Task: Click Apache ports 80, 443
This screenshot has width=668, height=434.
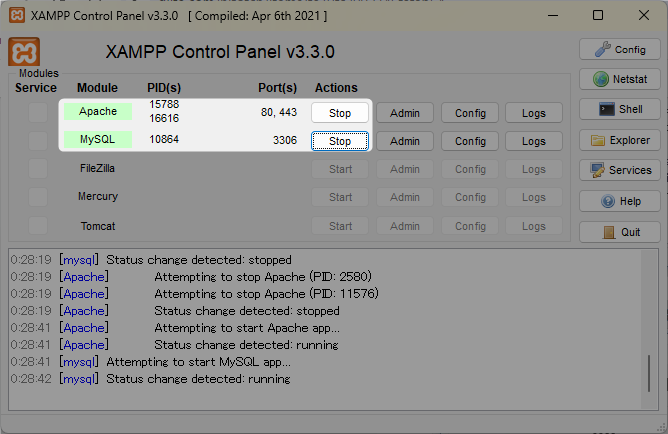Action: pyautogui.click(x=279, y=112)
